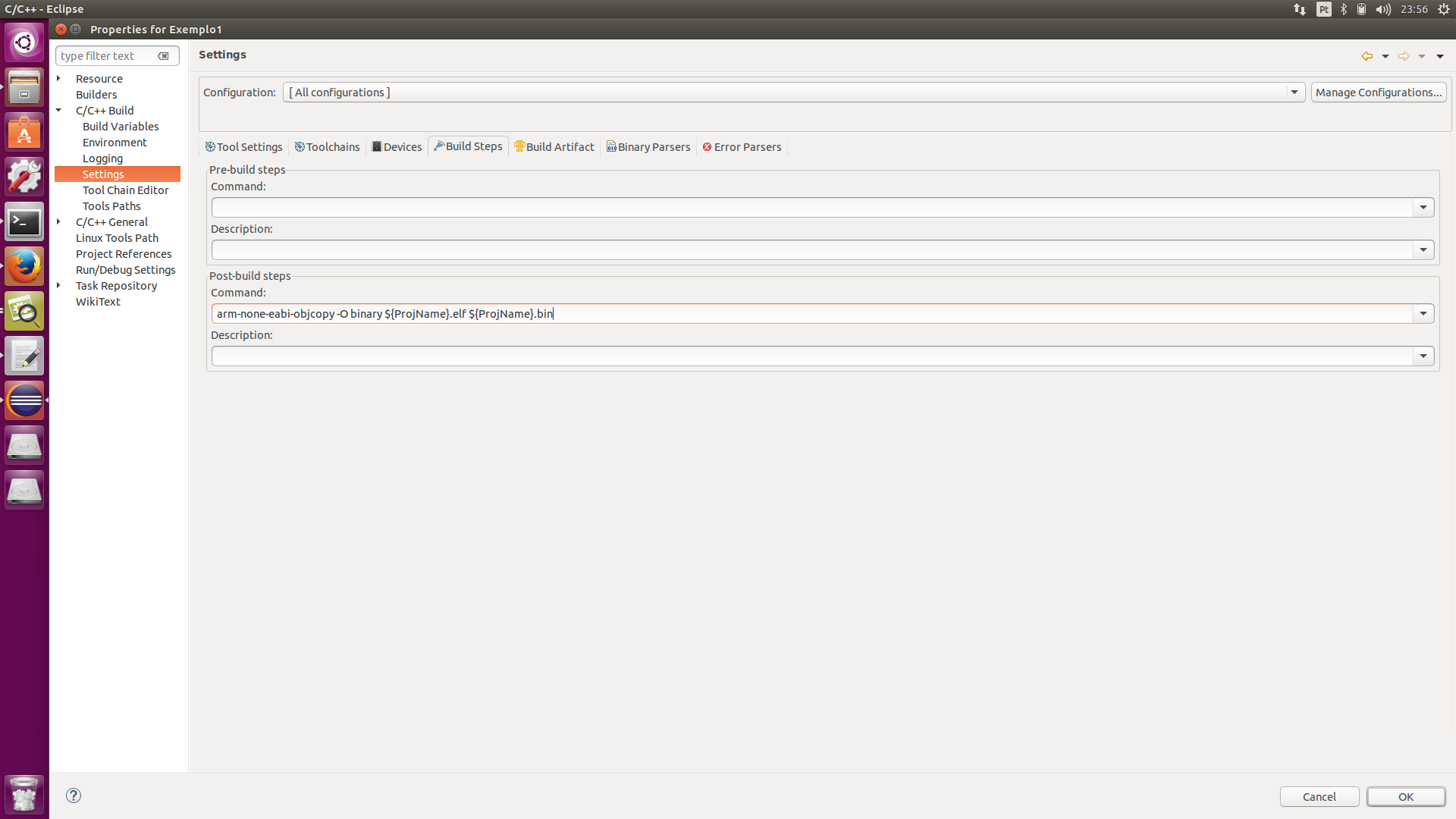Open post-build Command history dropdown
1456x819 pixels.
[1423, 314]
